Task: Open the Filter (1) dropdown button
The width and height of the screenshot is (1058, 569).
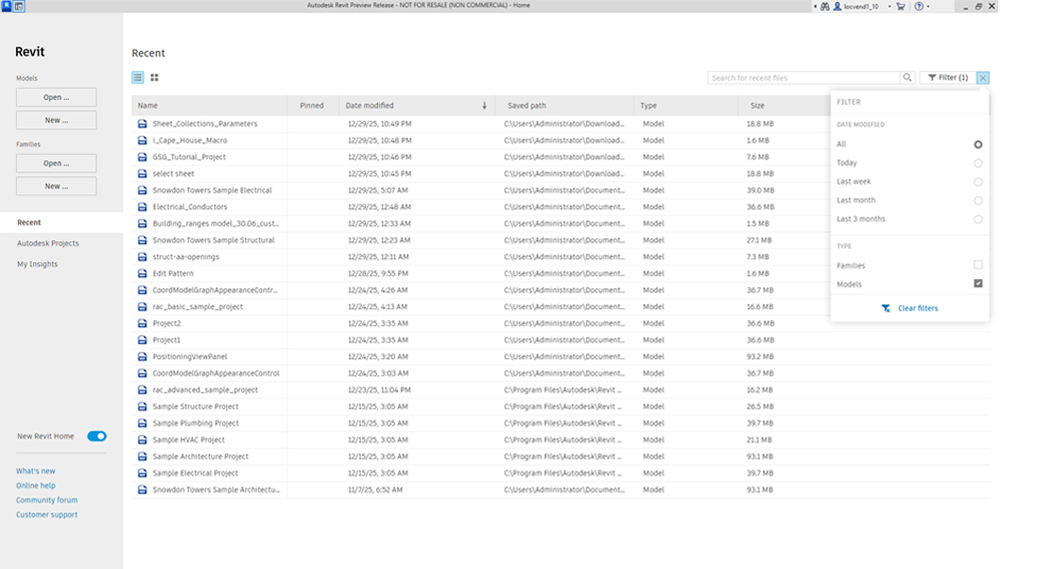Action: click(947, 78)
